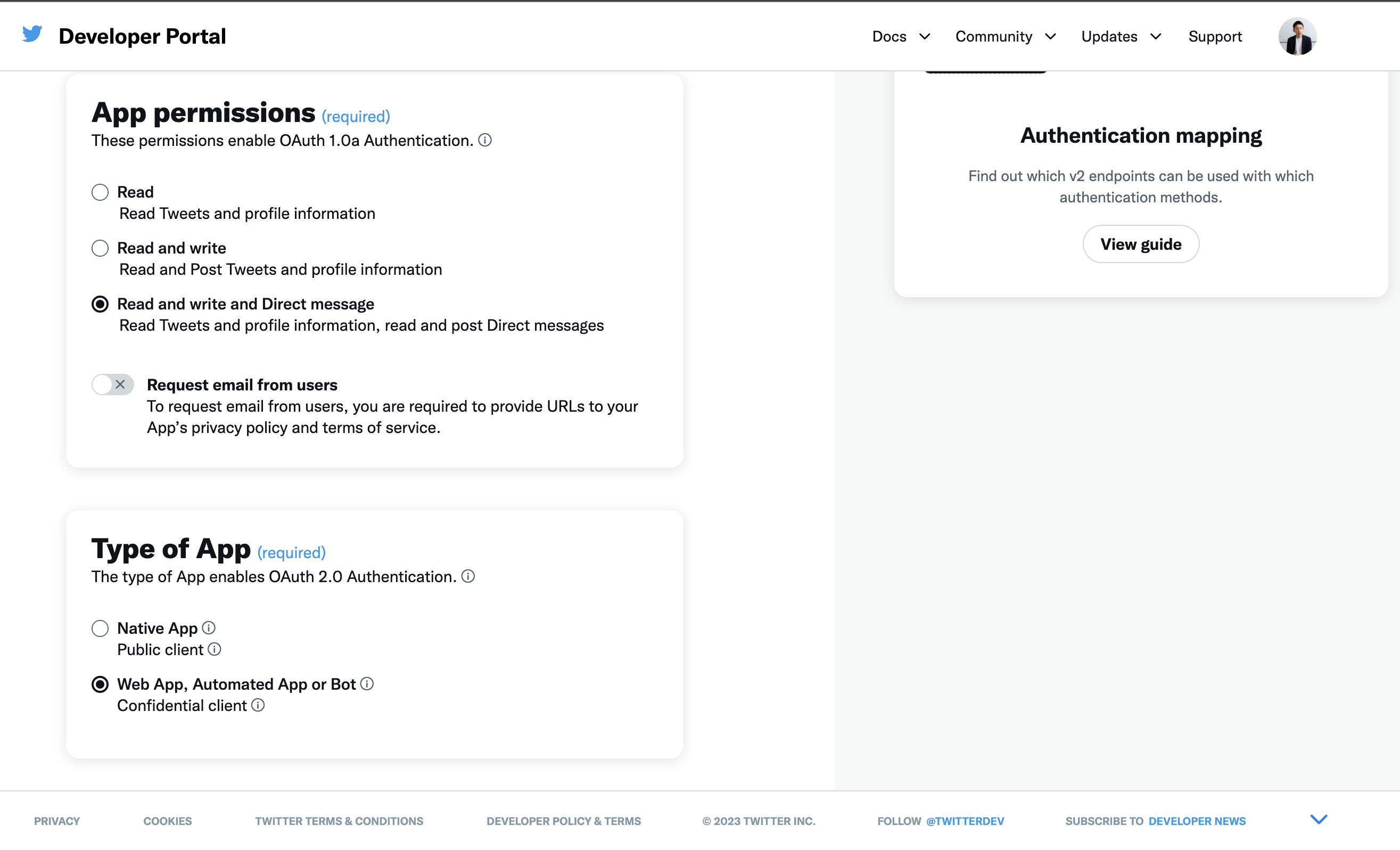The width and height of the screenshot is (1400, 850).
Task: Select Read and write and Direct message option
Action: (100, 304)
